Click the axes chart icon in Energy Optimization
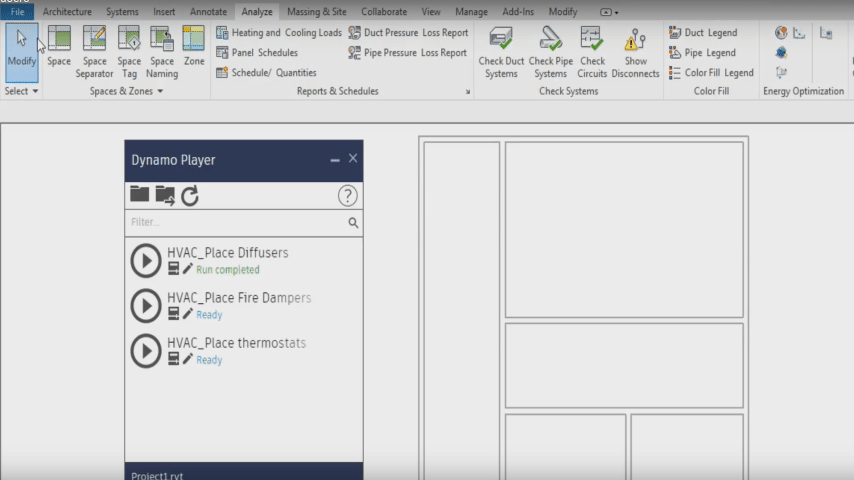854x480 pixels. tap(799, 33)
